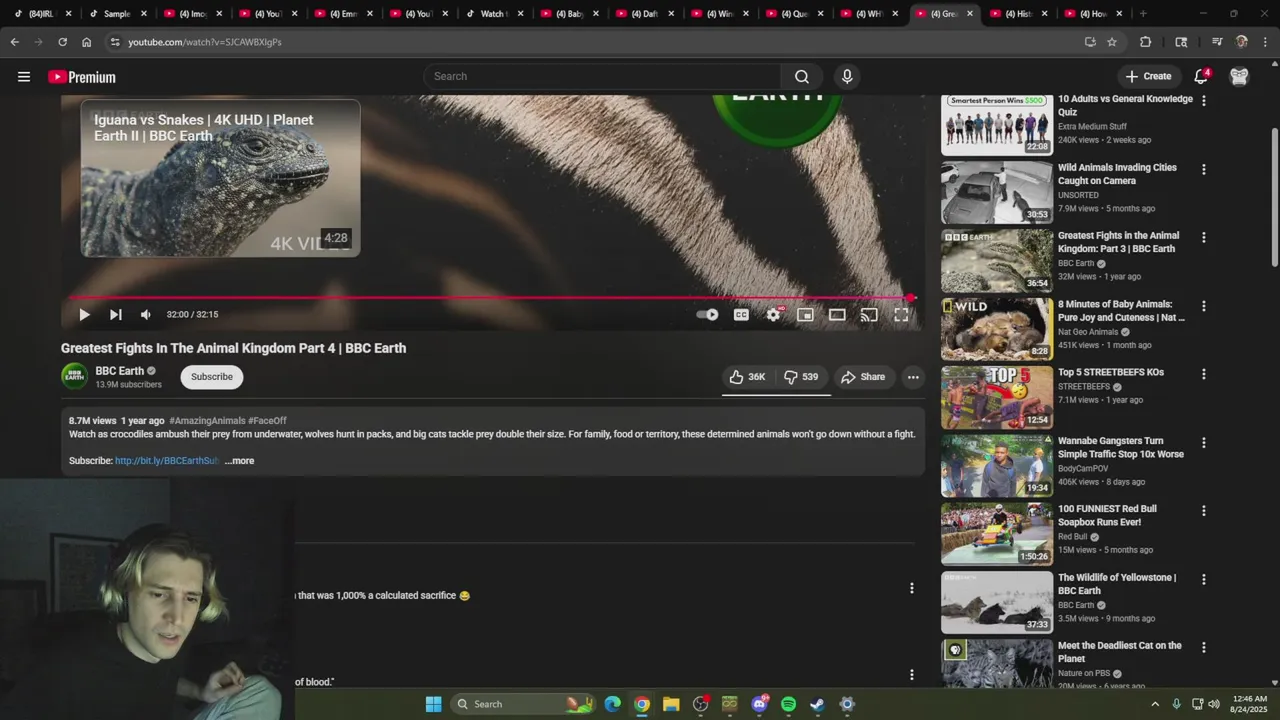Open a new browser tab

[1143, 14]
